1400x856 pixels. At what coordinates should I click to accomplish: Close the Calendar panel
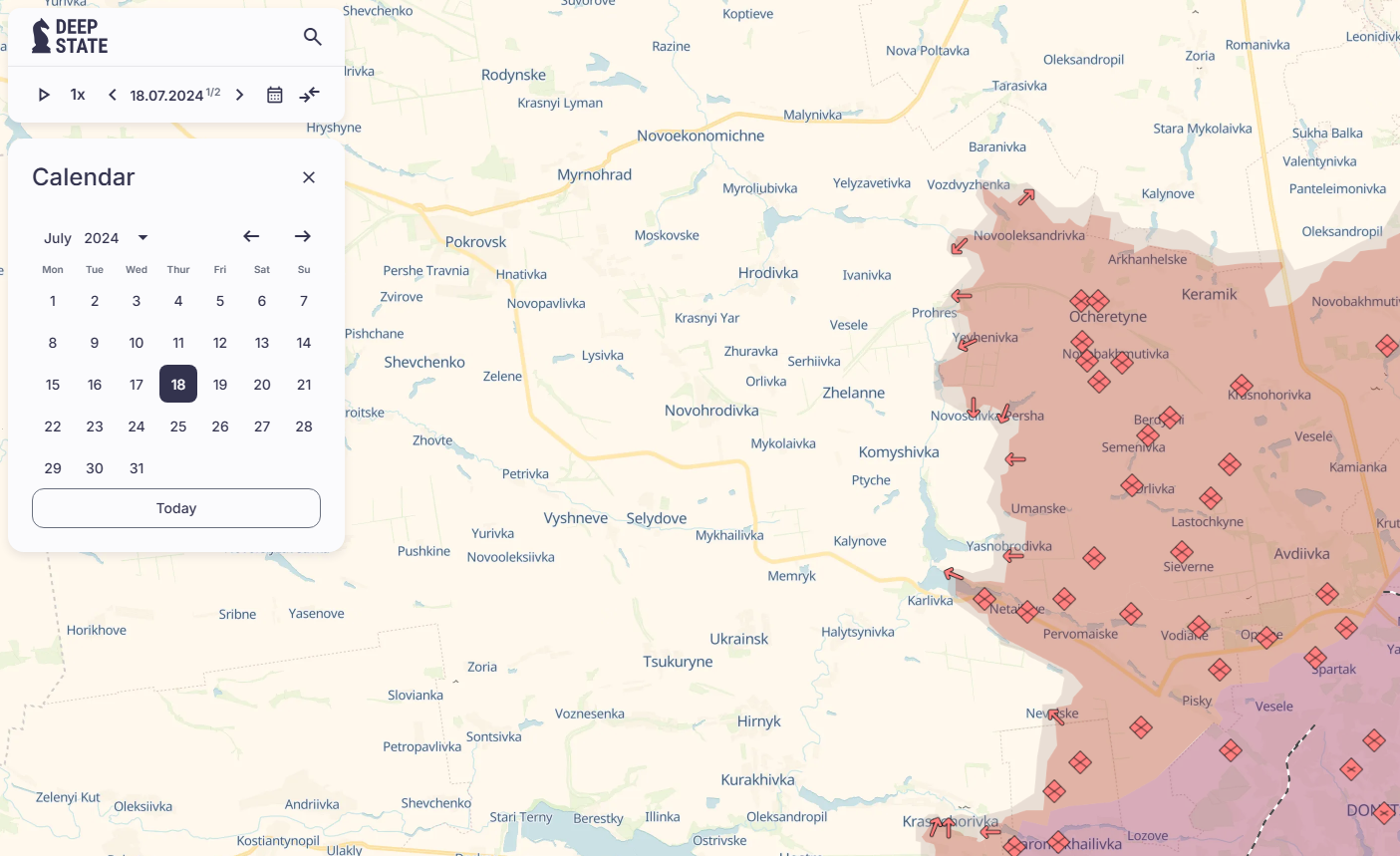coord(309,177)
